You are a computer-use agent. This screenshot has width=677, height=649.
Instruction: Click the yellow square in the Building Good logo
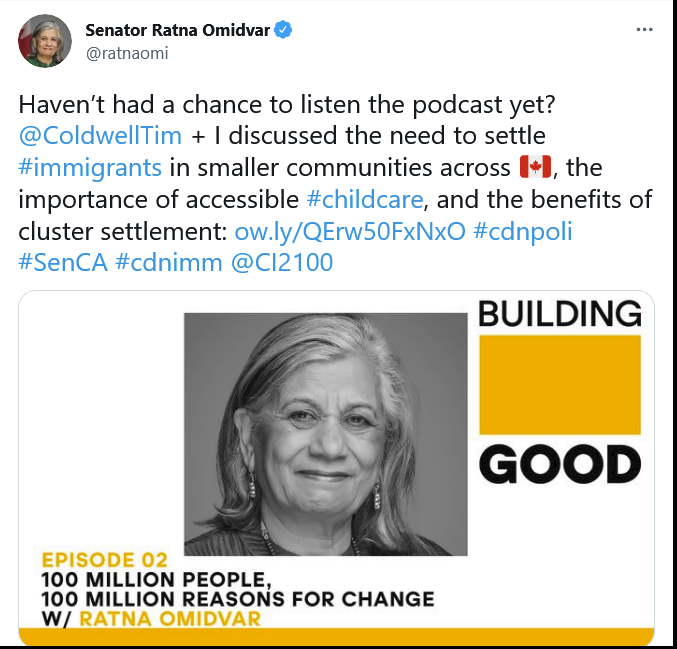point(559,385)
